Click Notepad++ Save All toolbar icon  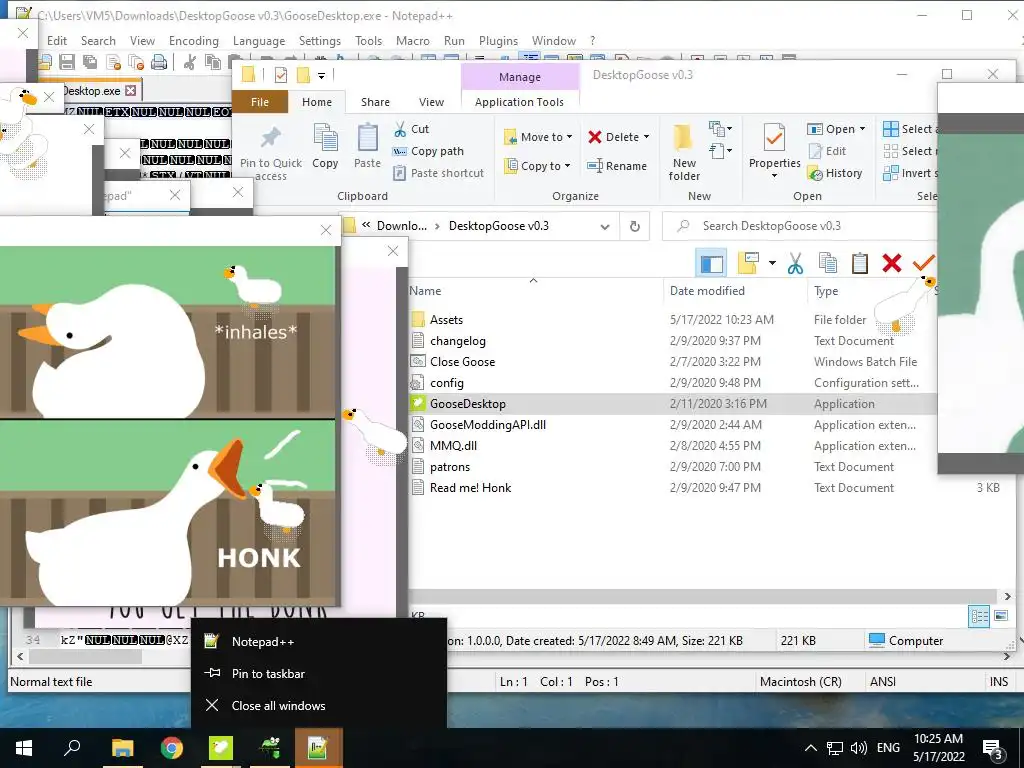(x=89, y=62)
